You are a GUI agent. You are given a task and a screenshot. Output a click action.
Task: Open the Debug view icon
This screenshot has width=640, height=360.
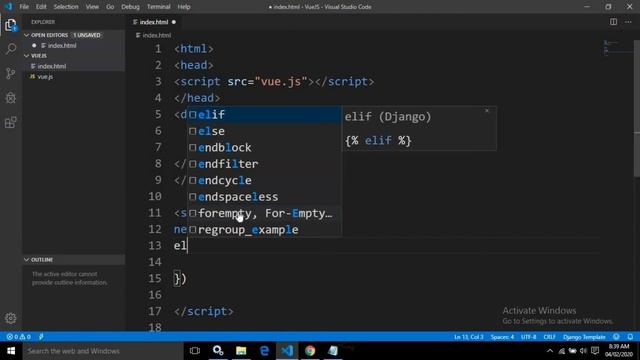(11, 98)
